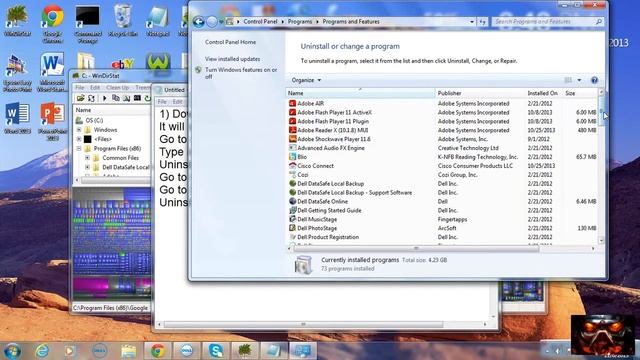This screenshot has width=640, height=360.
Task: Click the Notepad horizontal scrollbar
Action: (x=303, y=324)
